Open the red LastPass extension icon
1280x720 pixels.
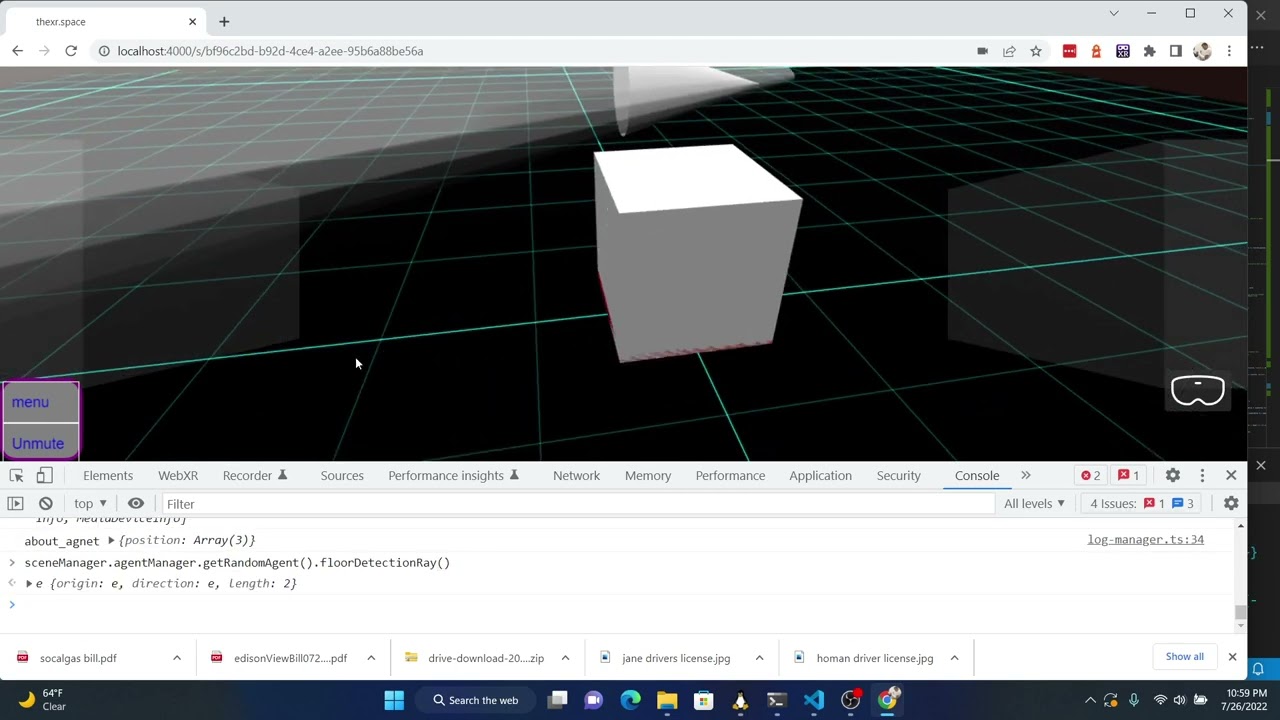coord(1069,51)
